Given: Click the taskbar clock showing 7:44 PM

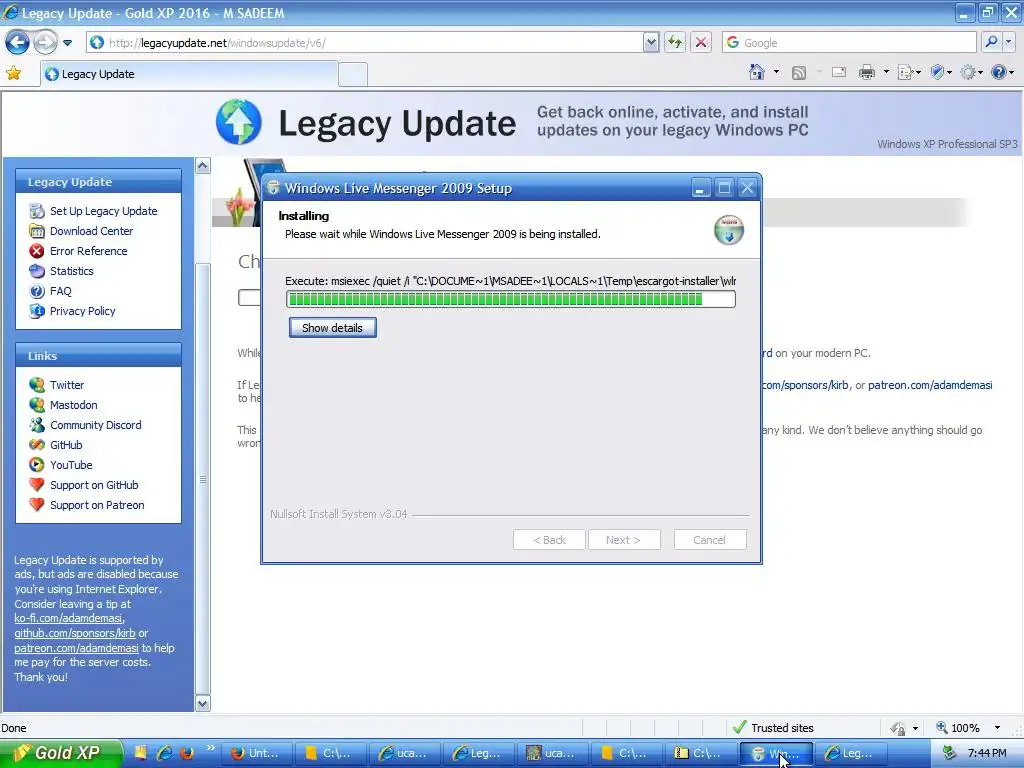Looking at the screenshot, I should pos(987,753).
